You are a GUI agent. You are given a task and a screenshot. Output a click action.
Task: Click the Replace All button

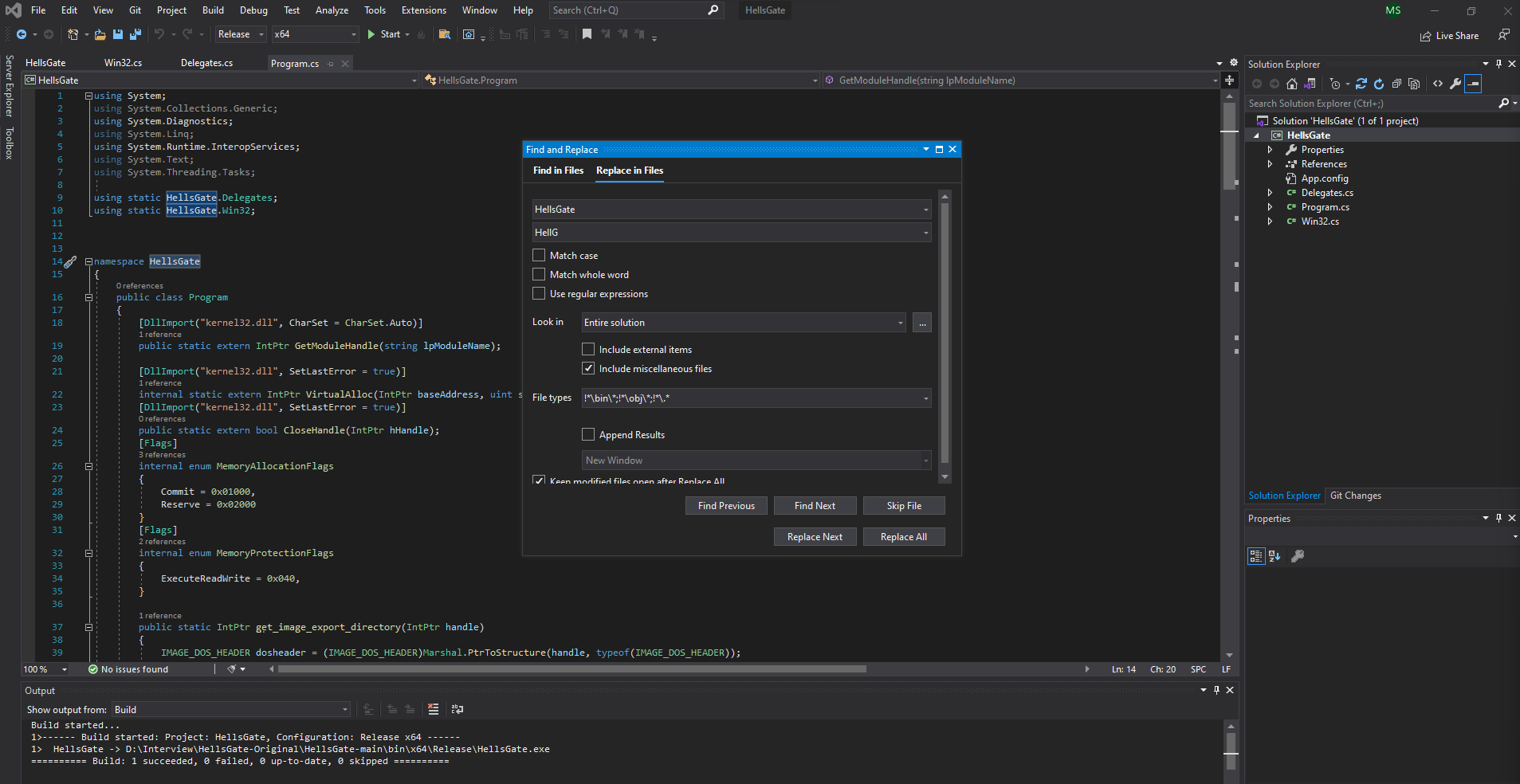pos(903,537)
